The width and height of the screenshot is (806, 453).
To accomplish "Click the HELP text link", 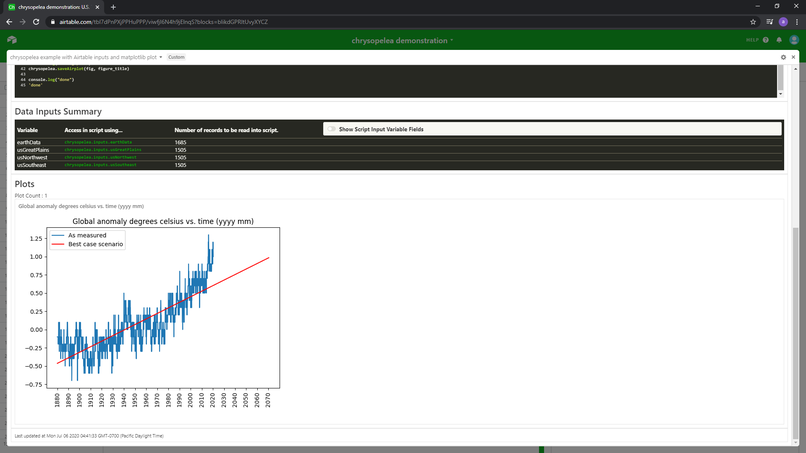I will (752, 40).
